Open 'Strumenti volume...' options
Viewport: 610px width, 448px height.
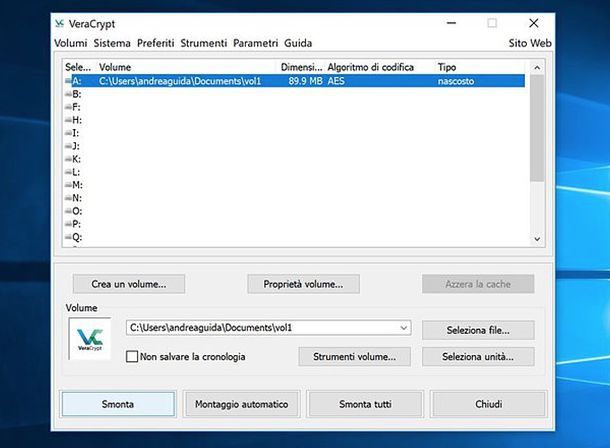(354, 357)
